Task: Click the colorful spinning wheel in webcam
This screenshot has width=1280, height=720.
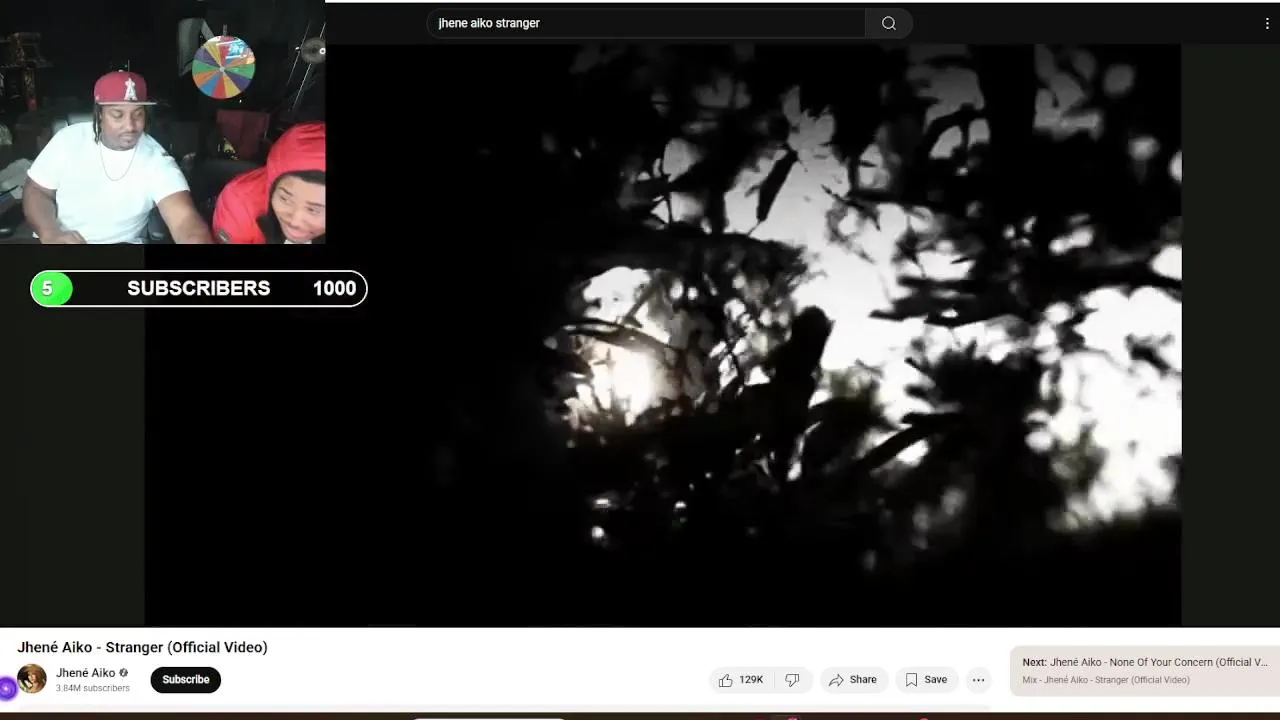Action: click(x=223, y=67)
